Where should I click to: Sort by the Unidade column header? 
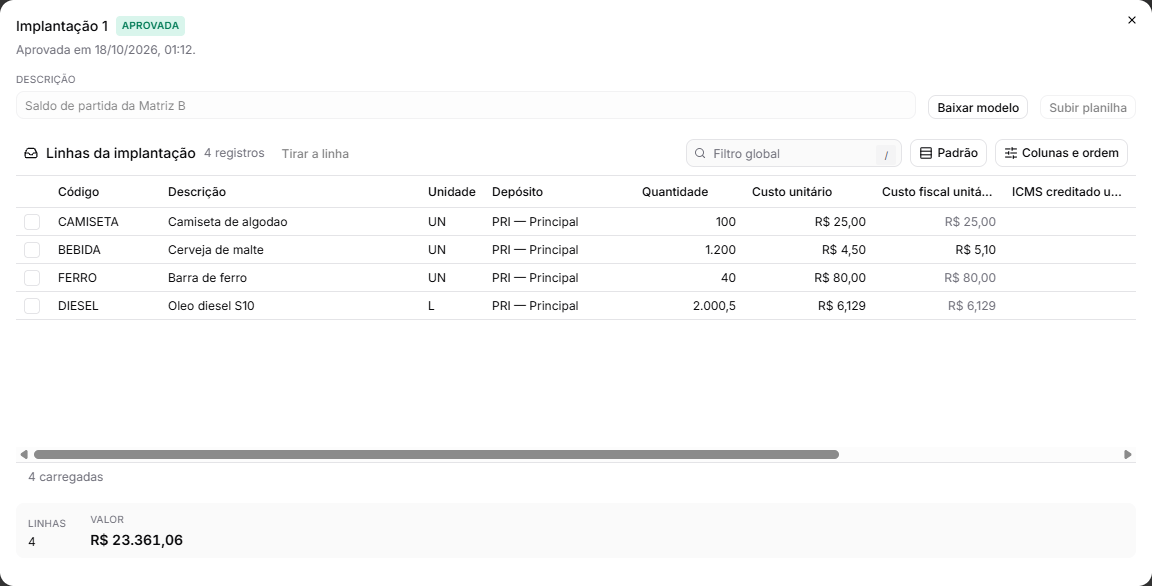click(452, 192)
